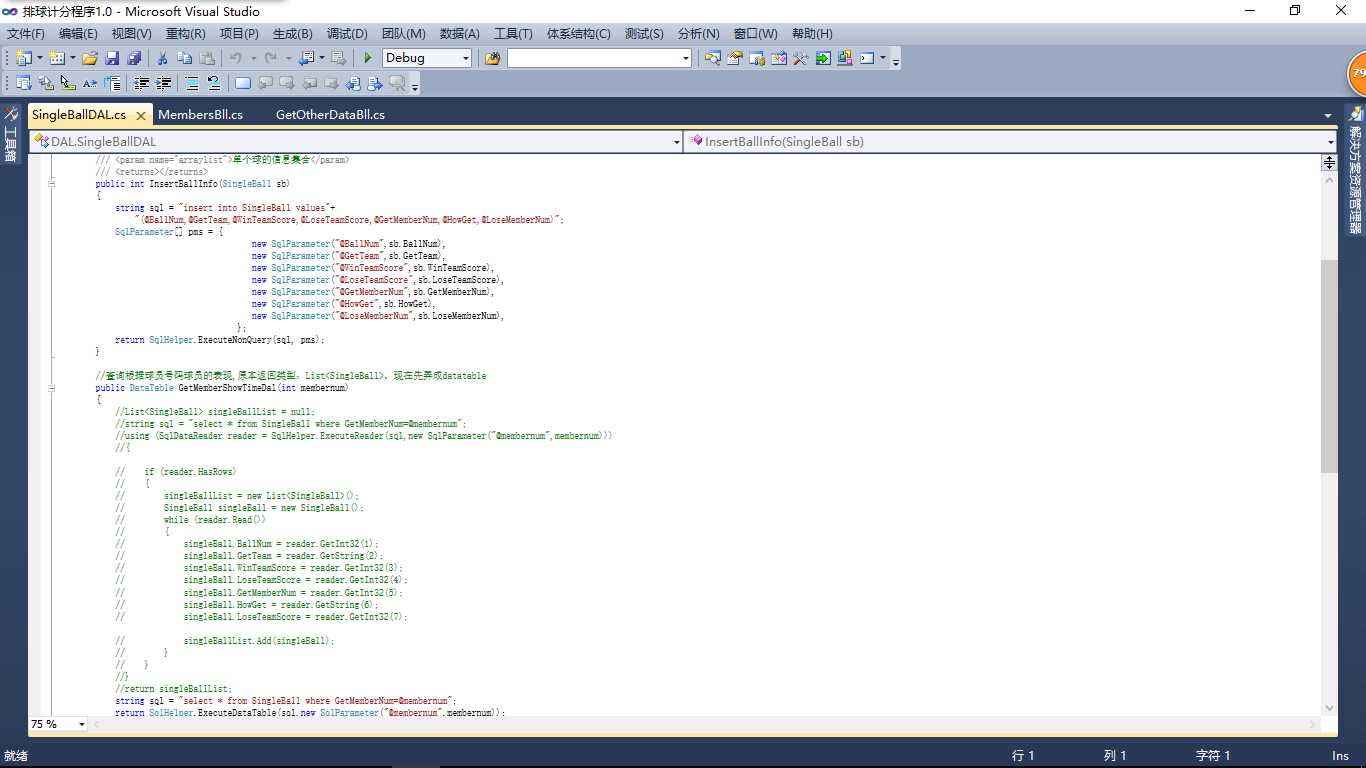The height and width of the screenshot is (768, 1366).
Task: Click the find text input box
Action: point(592,58)
